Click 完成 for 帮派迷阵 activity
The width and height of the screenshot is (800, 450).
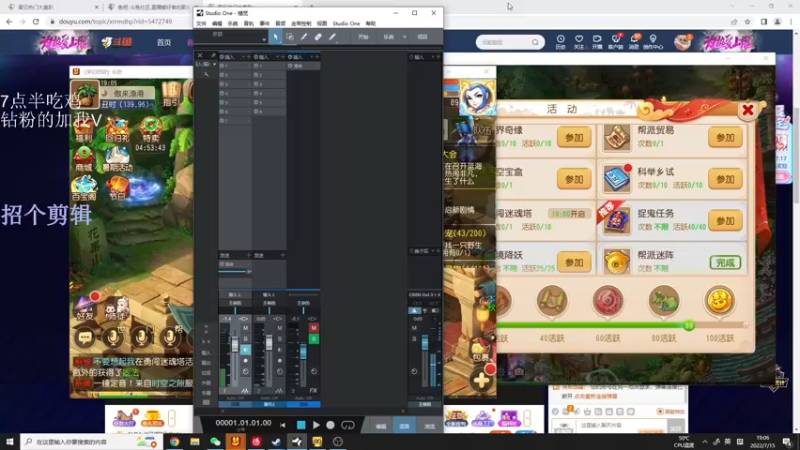pyautogui.click(x=725, y=263)
